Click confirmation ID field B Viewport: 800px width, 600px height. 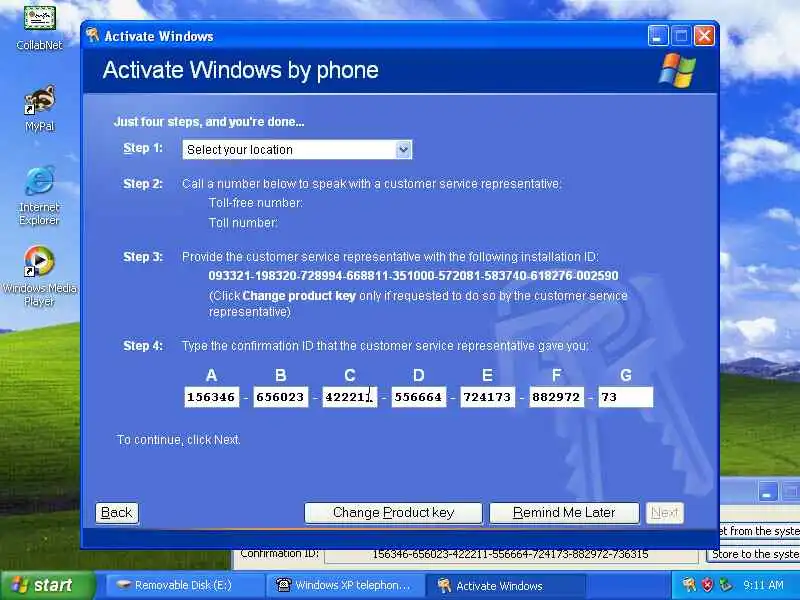pyautogui.click(x=281, y=397)
